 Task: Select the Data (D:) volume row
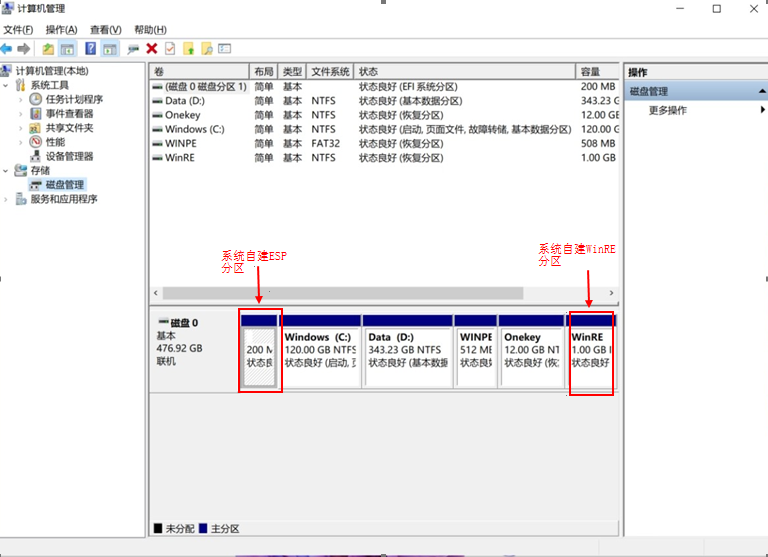(x=185, y=101)
